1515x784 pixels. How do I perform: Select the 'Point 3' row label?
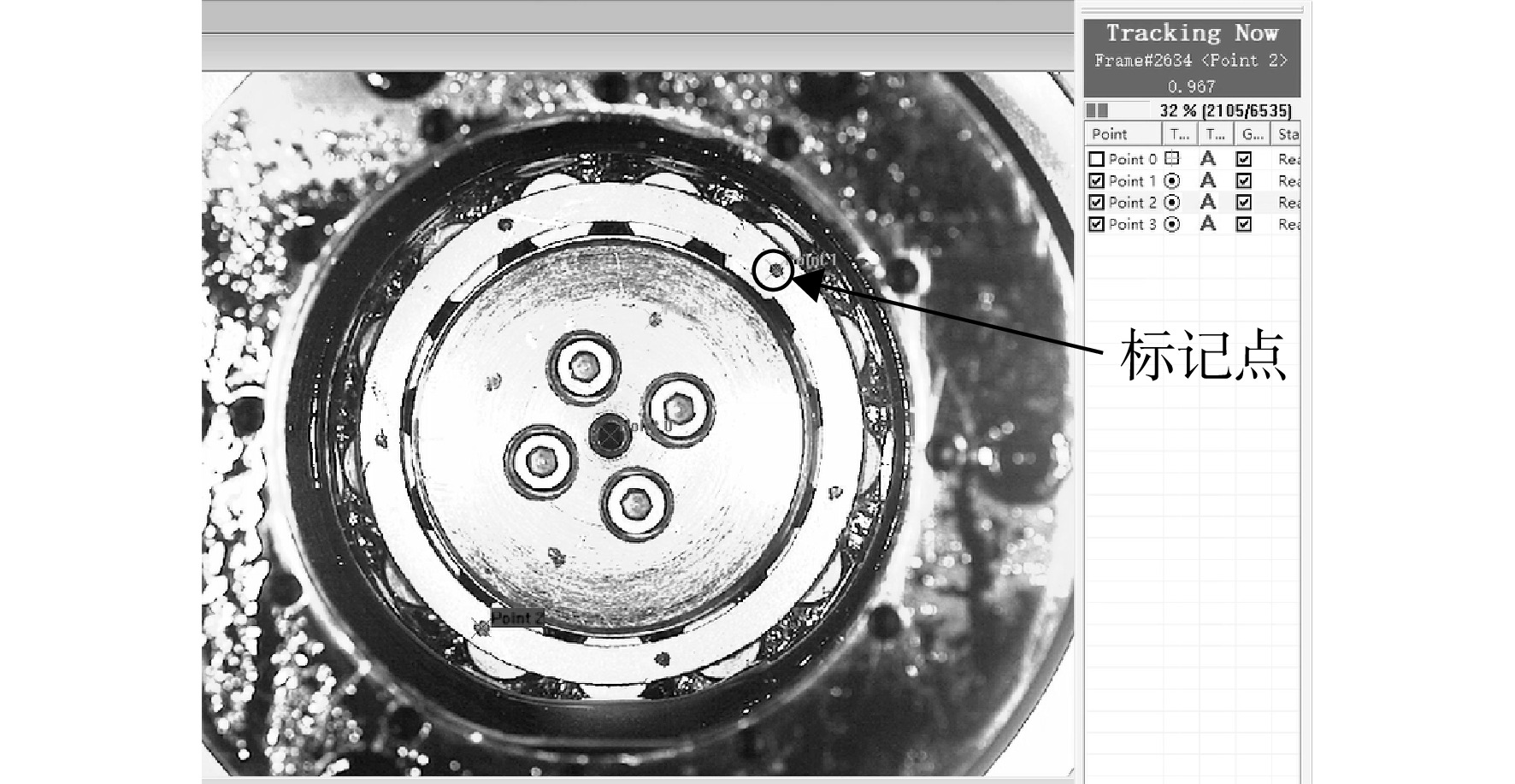[1132, 224]
